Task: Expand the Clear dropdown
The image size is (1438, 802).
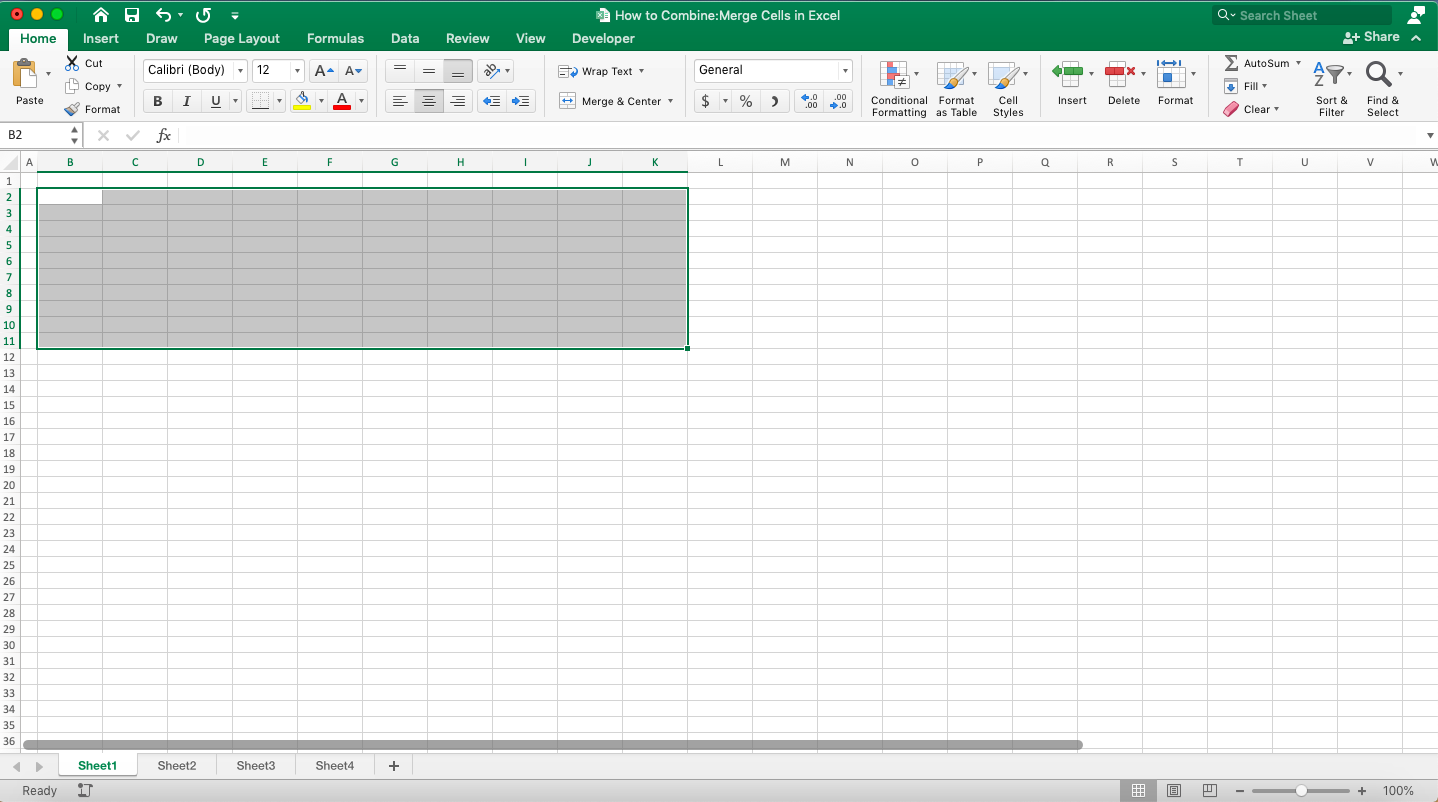Action: [1276, 109]
